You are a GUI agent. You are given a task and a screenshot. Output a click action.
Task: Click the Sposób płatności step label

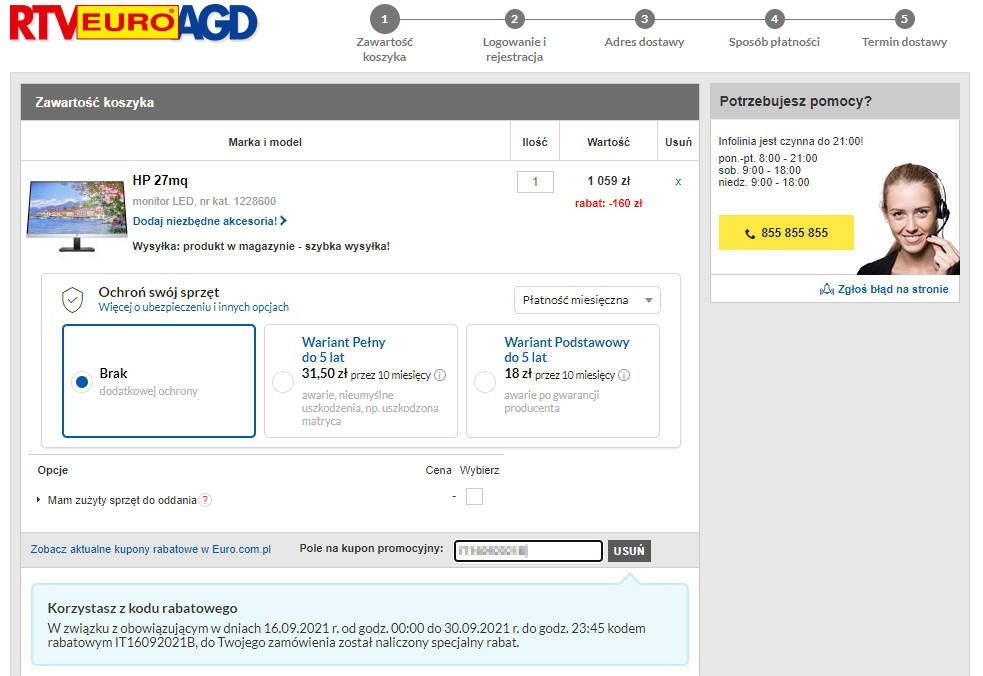coord(774,42)
